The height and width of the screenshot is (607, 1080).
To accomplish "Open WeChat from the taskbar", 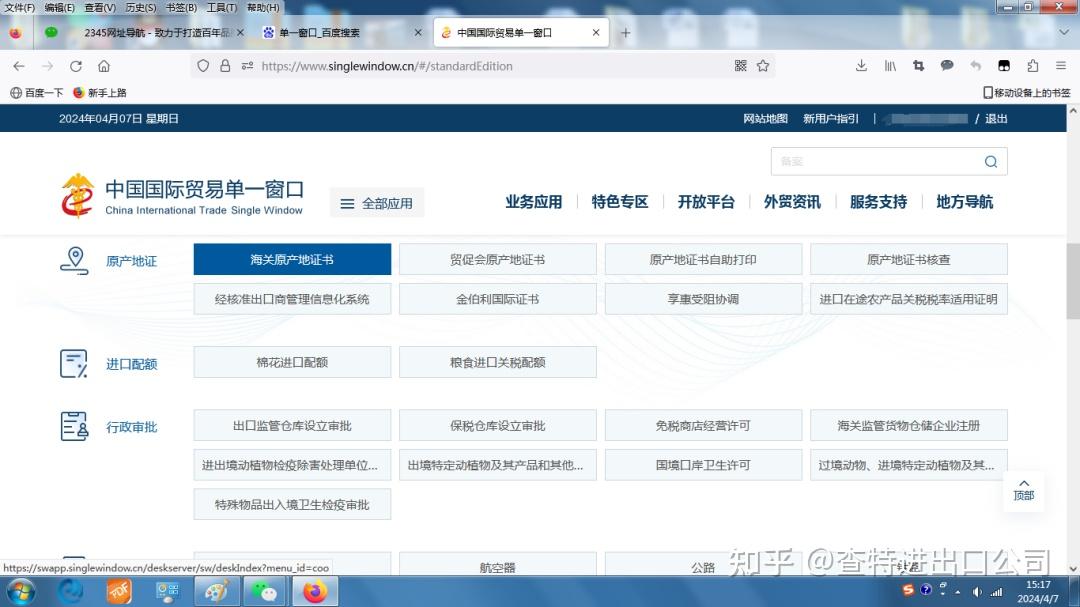I will click(265, 591).
